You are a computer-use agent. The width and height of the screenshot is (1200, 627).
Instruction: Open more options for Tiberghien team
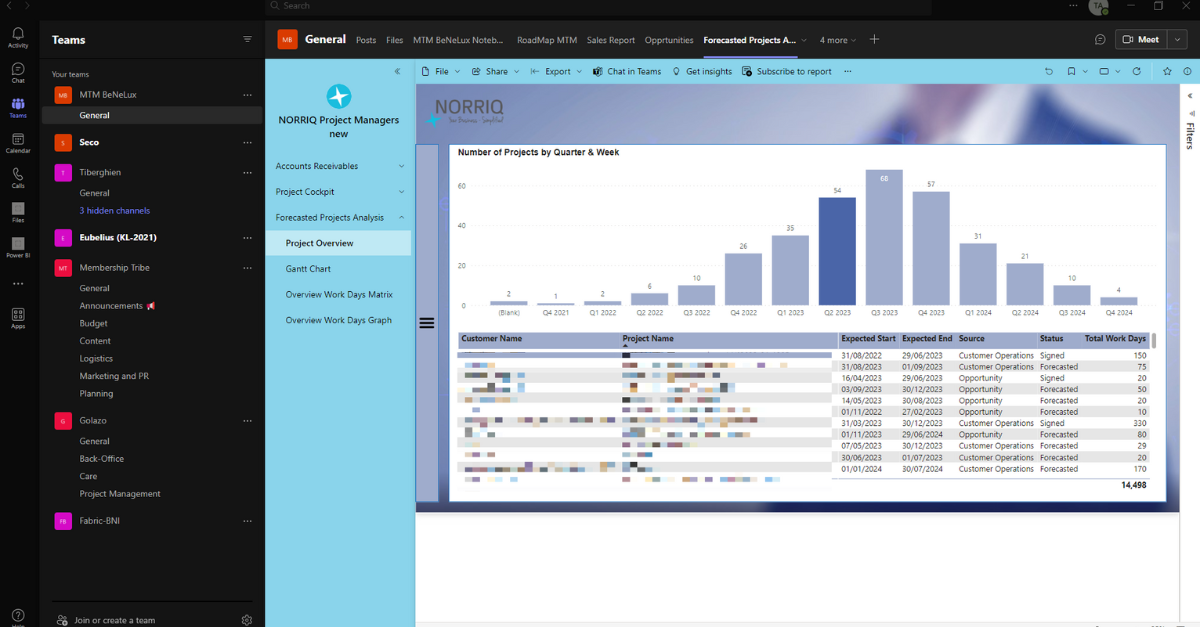pyautogui.click(x=247, y=172)
